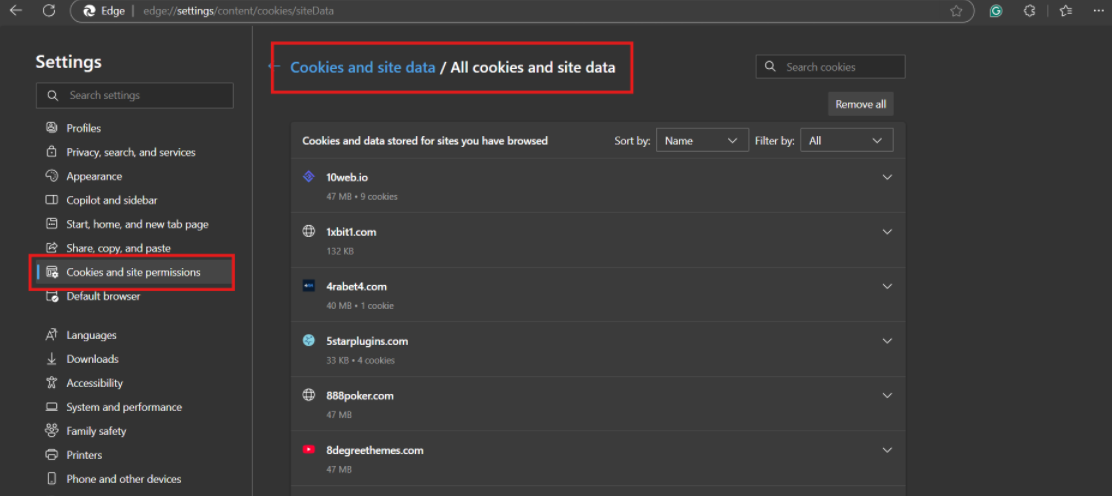Expand the 4rabet4.com entry chevron
This screenshot has width=1112, height=496.
point(886,287)
